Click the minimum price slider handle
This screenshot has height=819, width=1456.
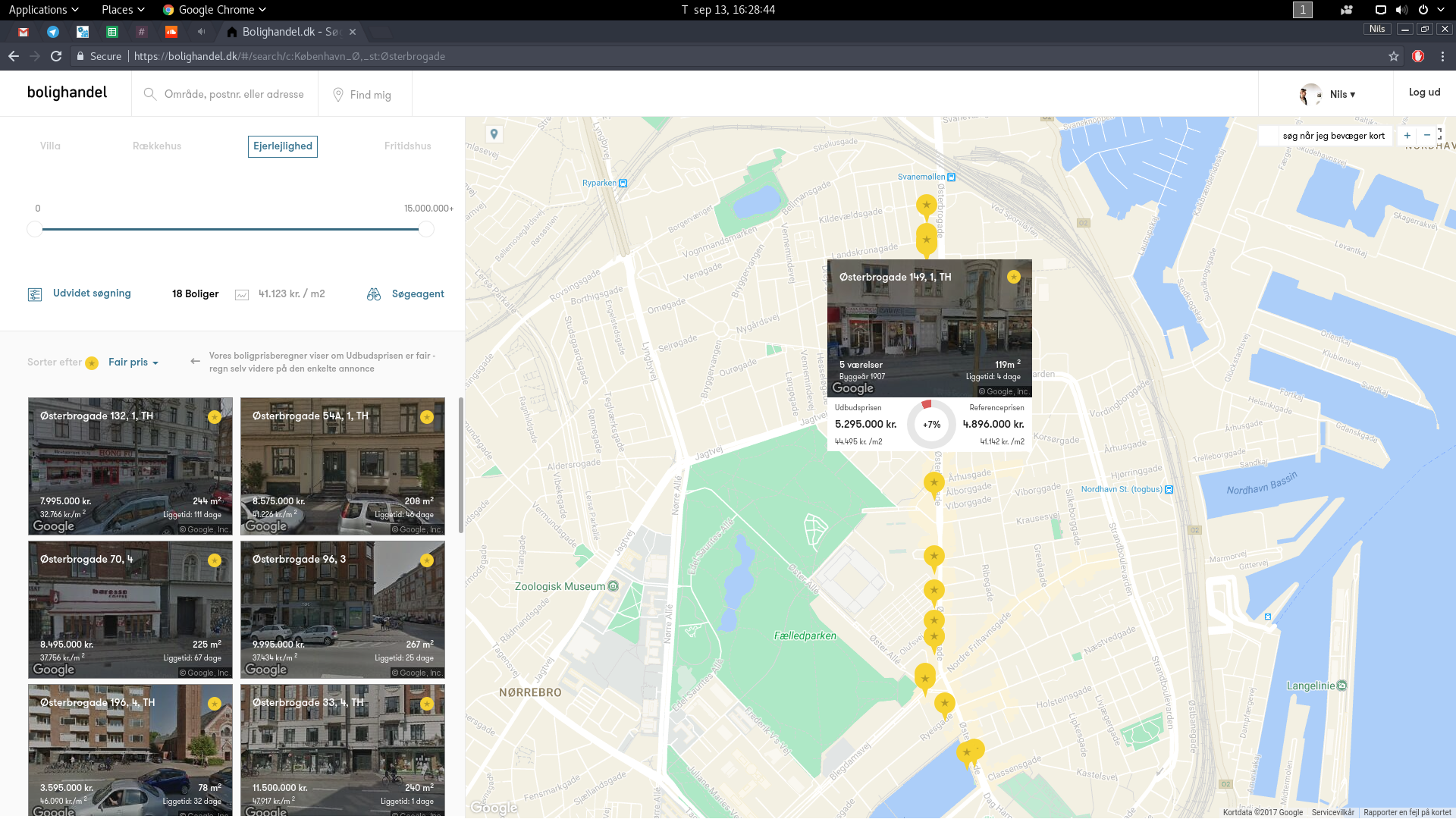tap(35, 229)
